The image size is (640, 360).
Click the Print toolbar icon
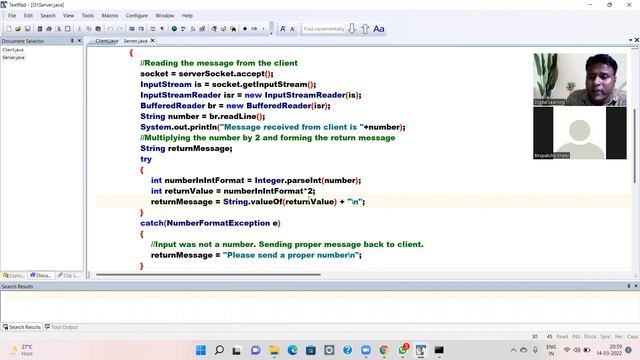coord(49,29)
